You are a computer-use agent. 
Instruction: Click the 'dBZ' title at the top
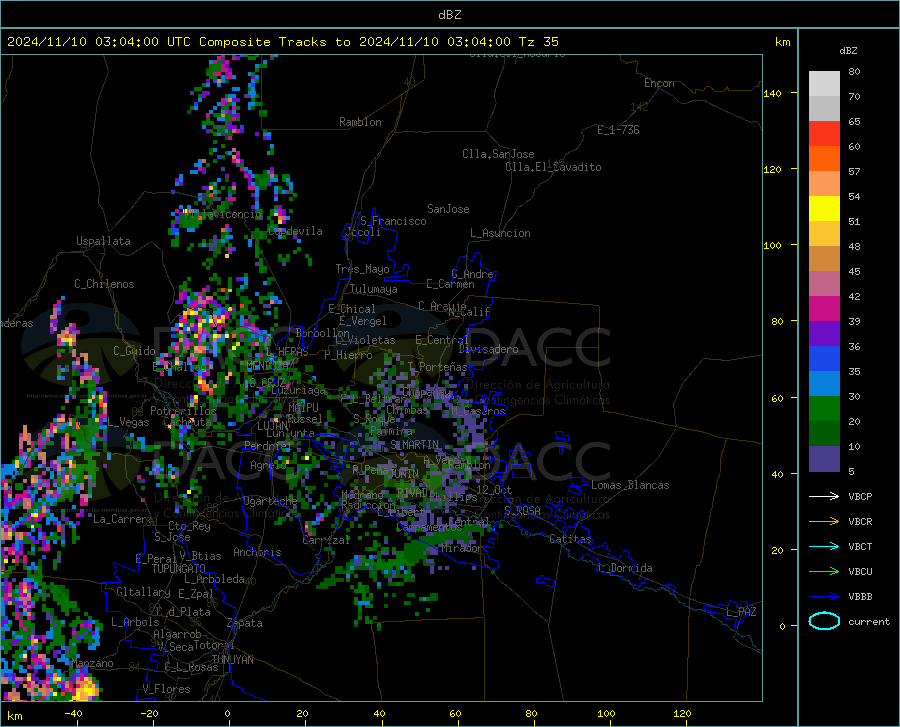[449, 15]
